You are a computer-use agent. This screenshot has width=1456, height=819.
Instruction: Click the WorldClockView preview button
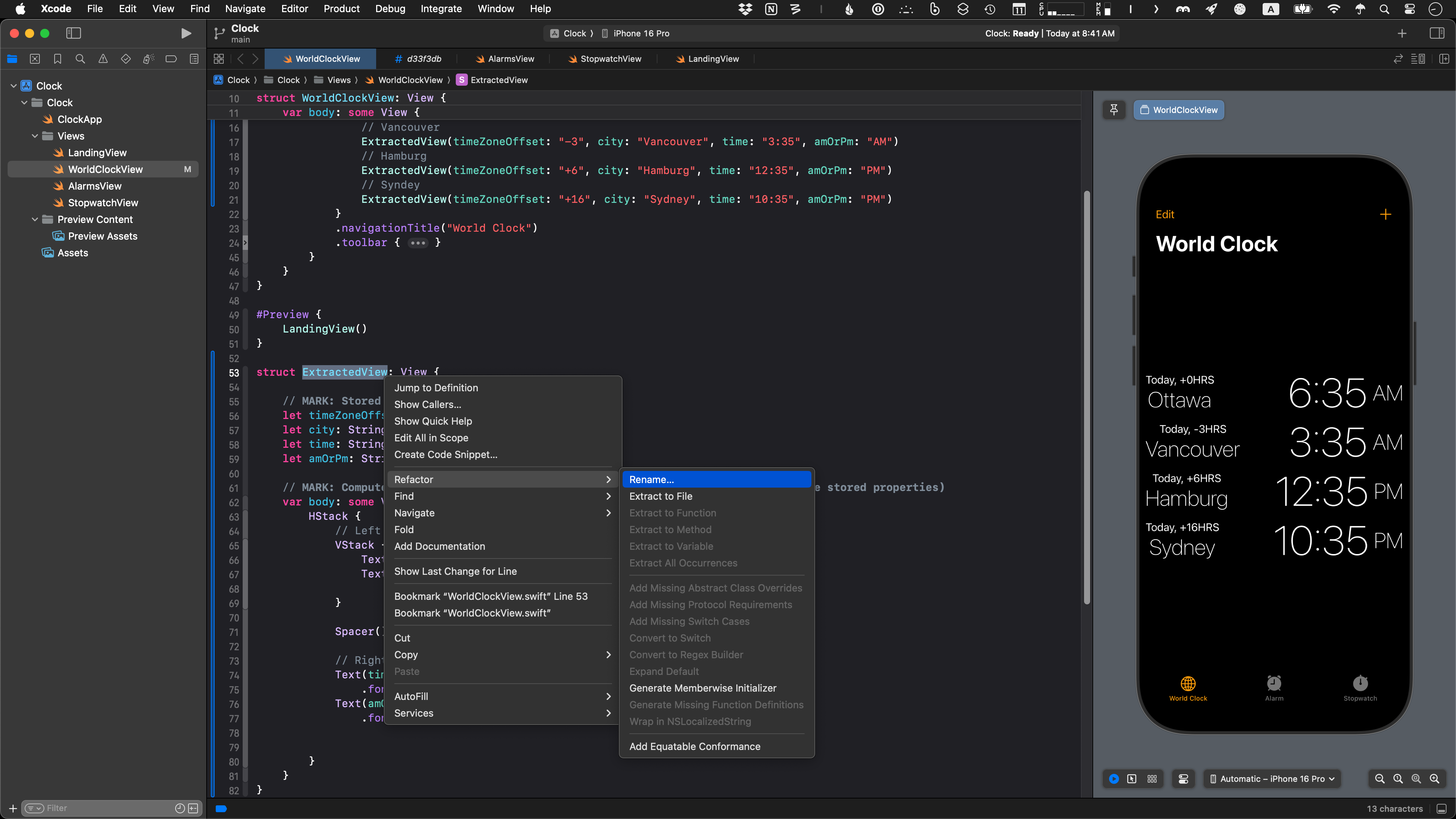pyautogui.click(x=1179, y=110)
